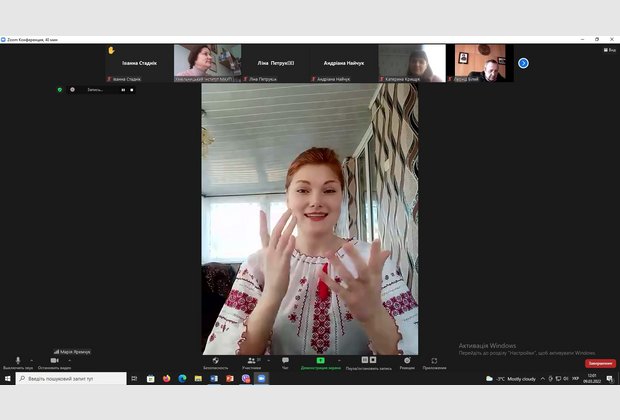Select Ліна Петрук participant tile
620x420 pixels.
[275, 63]
